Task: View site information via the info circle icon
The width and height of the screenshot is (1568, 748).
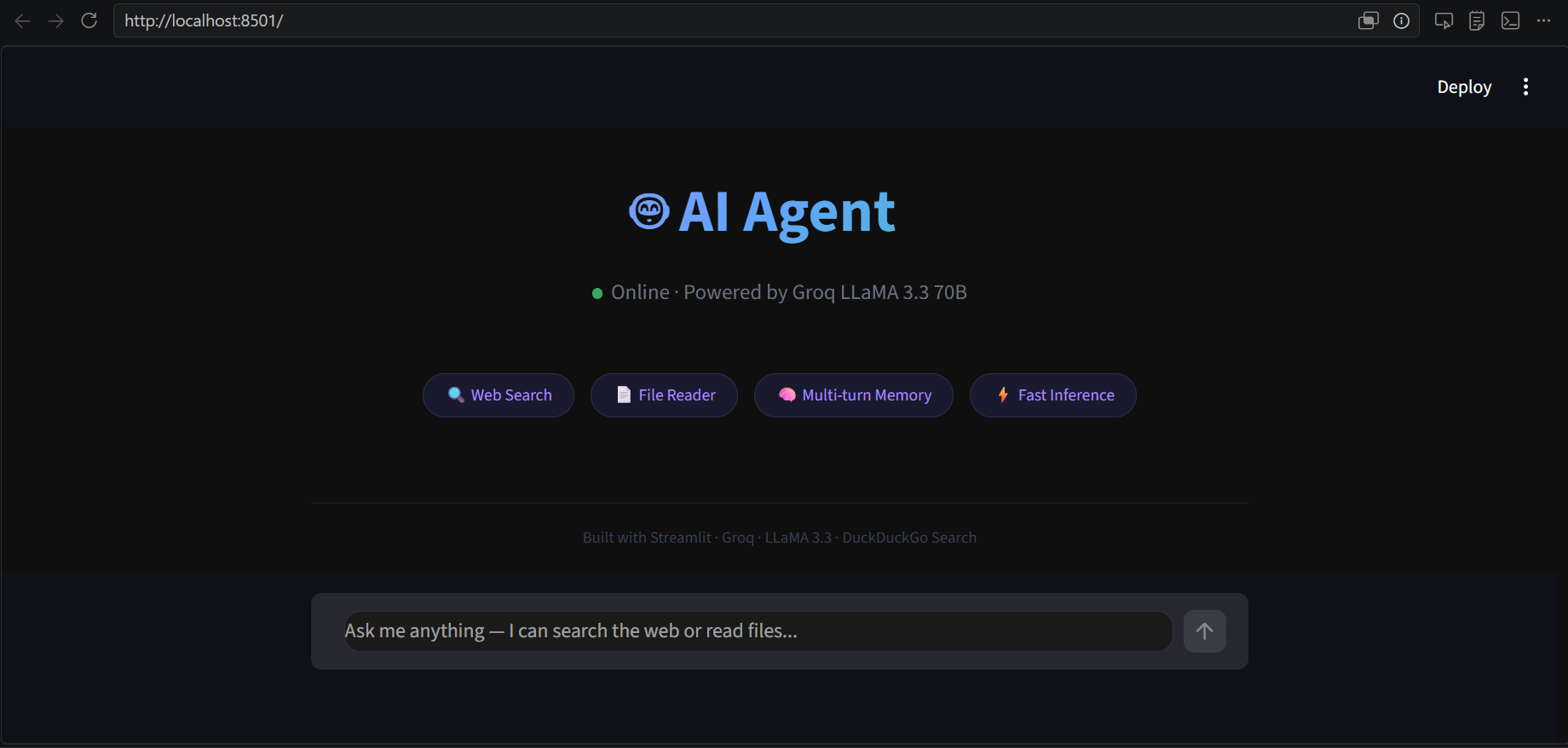Action: [x=1401, y=20]
